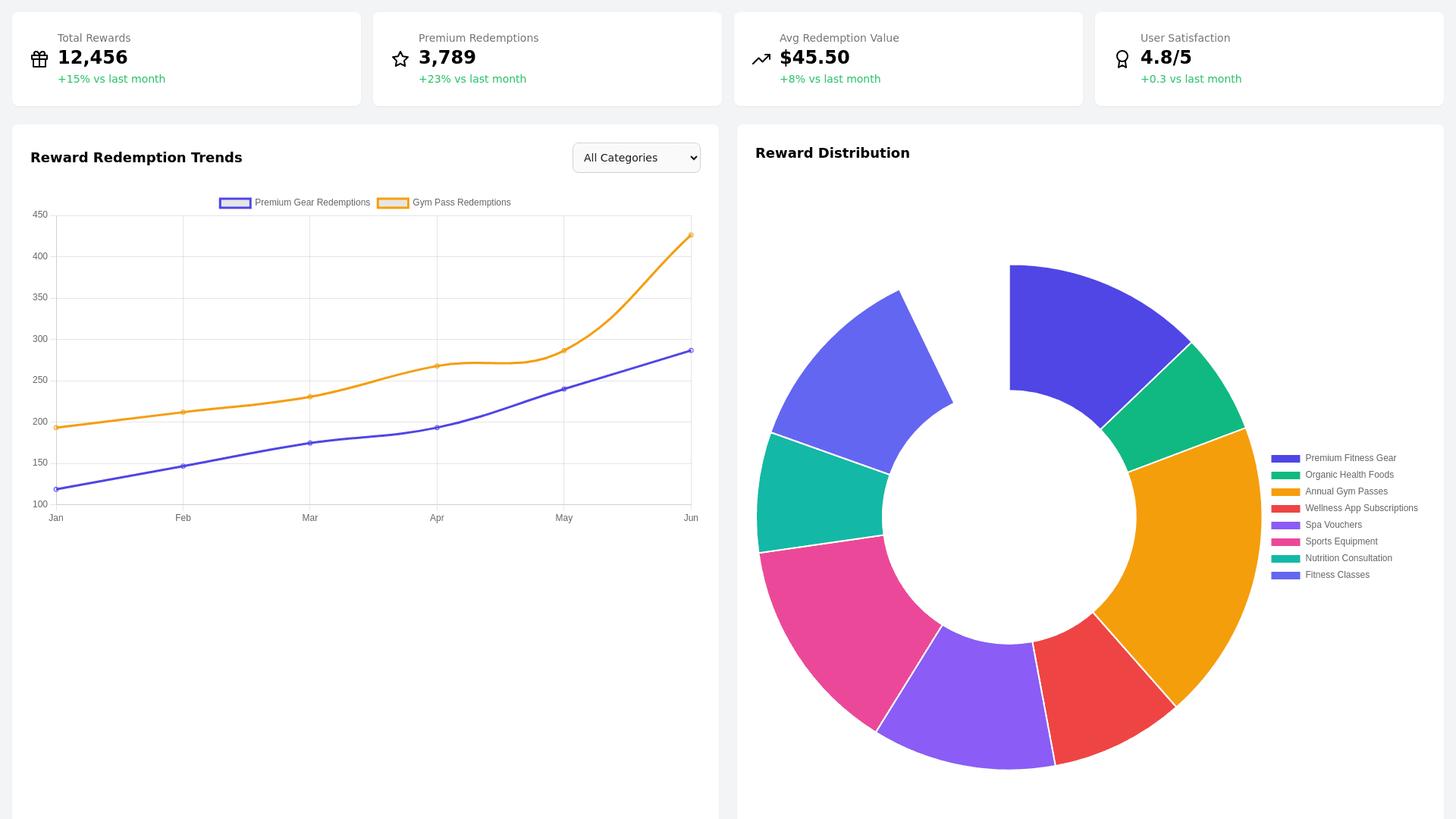Toggle Gym Pass Redemptions legend item

coord(444,202)
